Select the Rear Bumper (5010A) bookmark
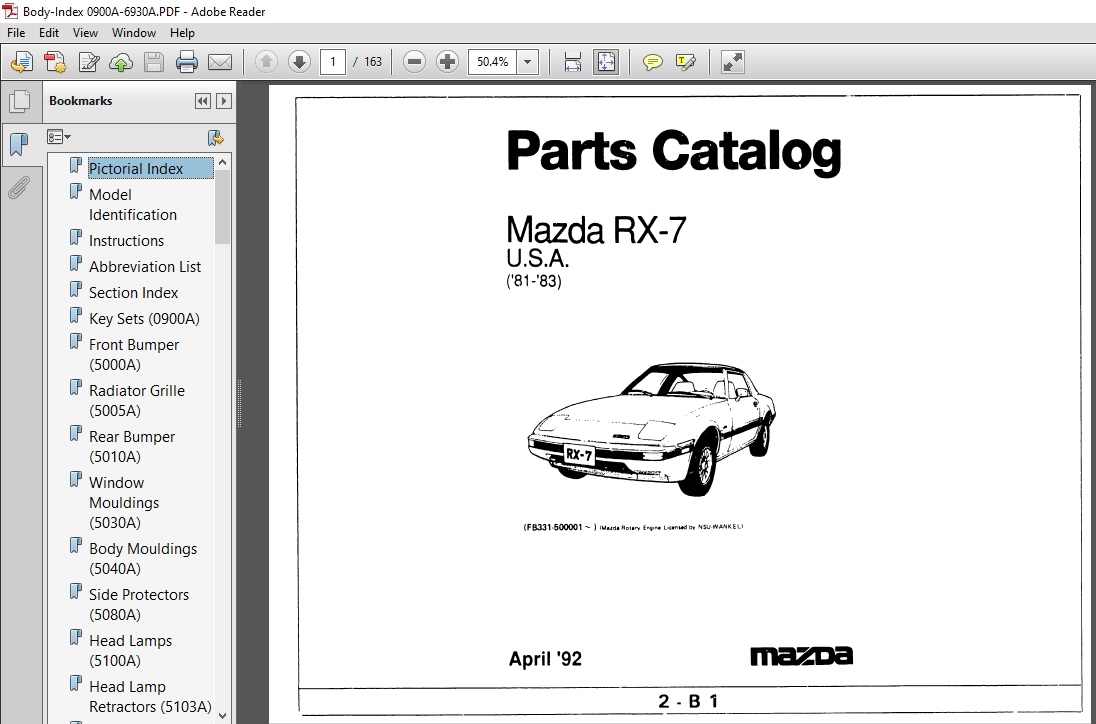The width and height of the screenshot is (1096, 724). pos(132,447)
